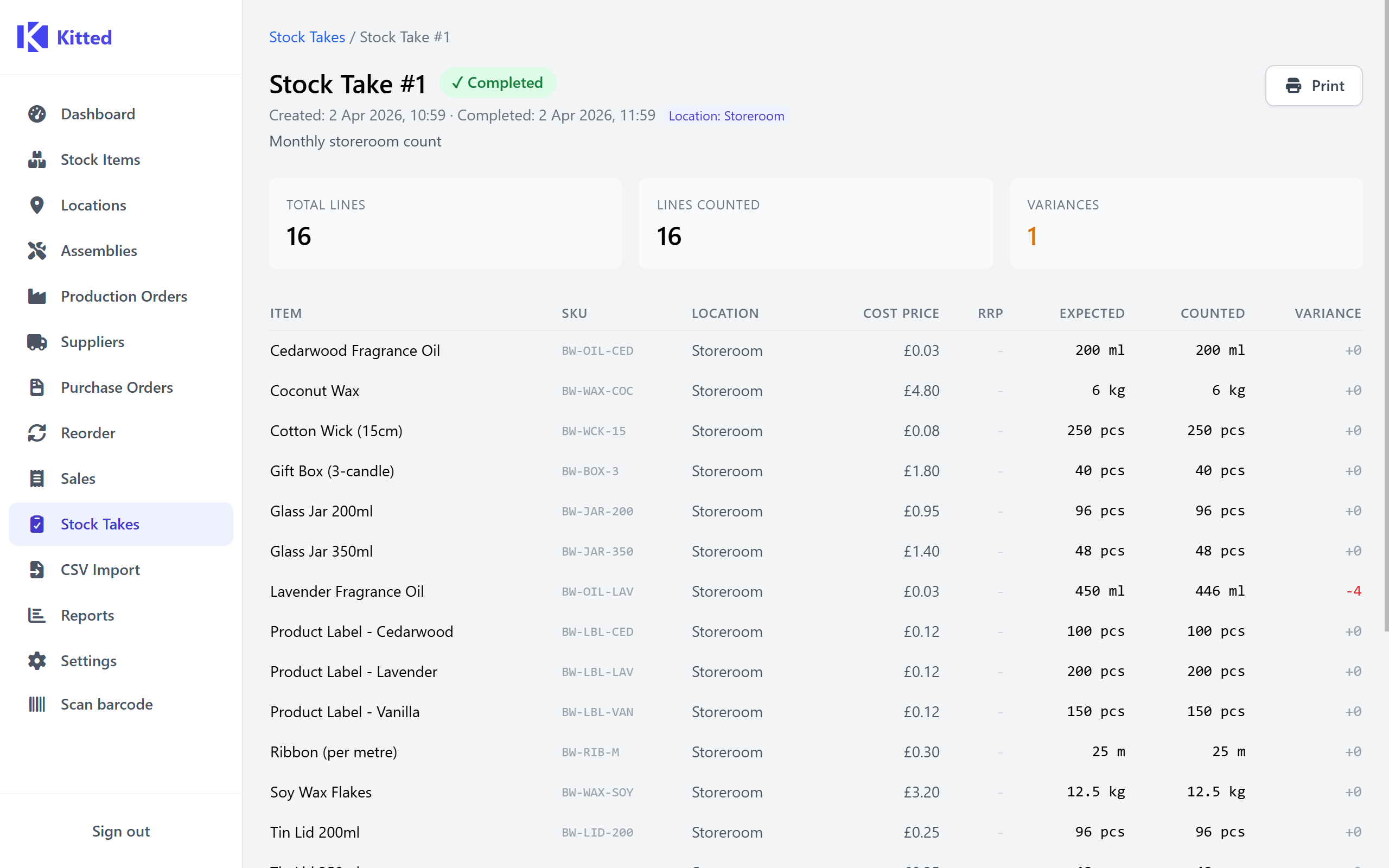The width and height of the screenshot is (1389, 868).
Task: Click the EXPECTED column header
Action: (x=1092, y=314)
